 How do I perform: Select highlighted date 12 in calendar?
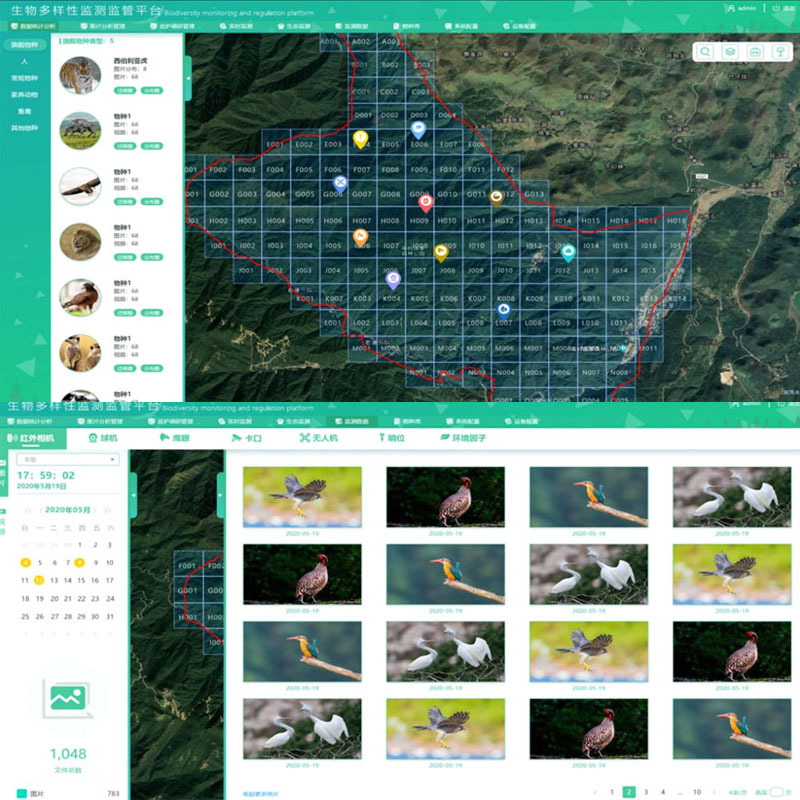pos(39,579)
